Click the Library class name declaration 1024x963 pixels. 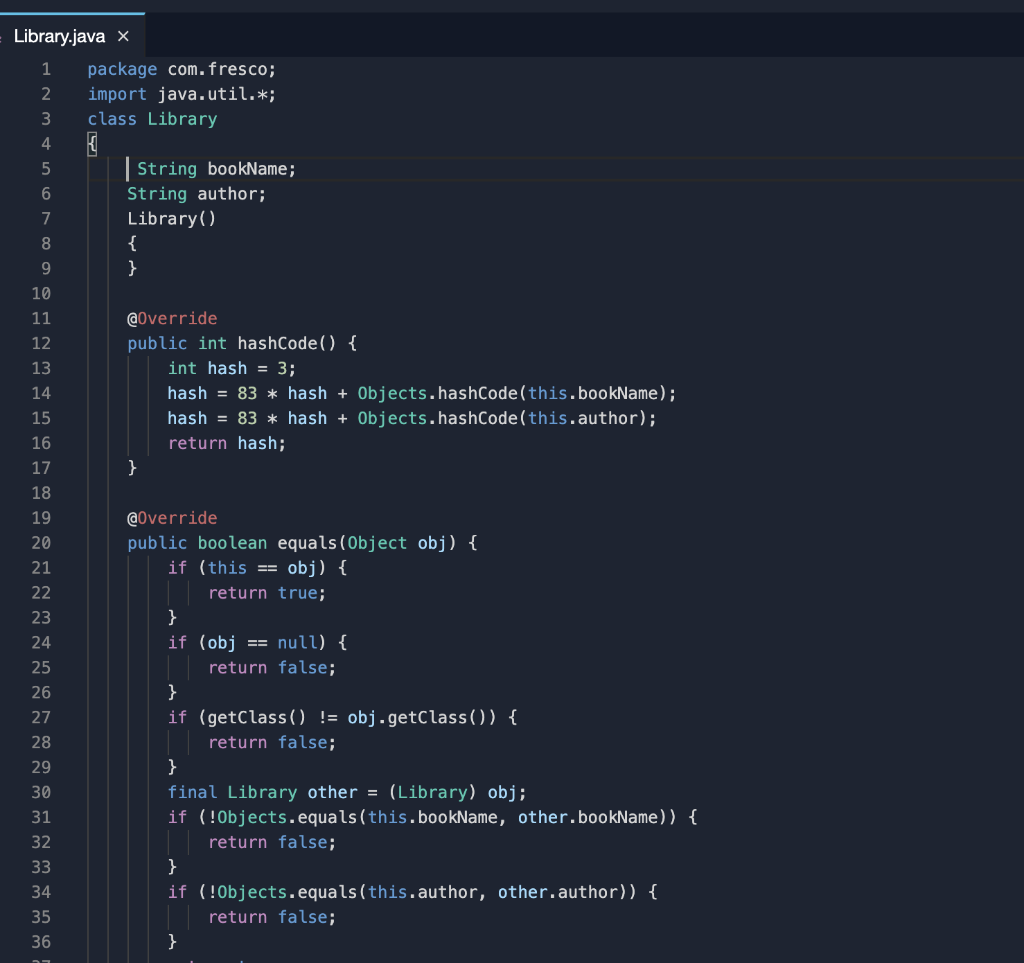pyautogui.click(x=182, y=118)
